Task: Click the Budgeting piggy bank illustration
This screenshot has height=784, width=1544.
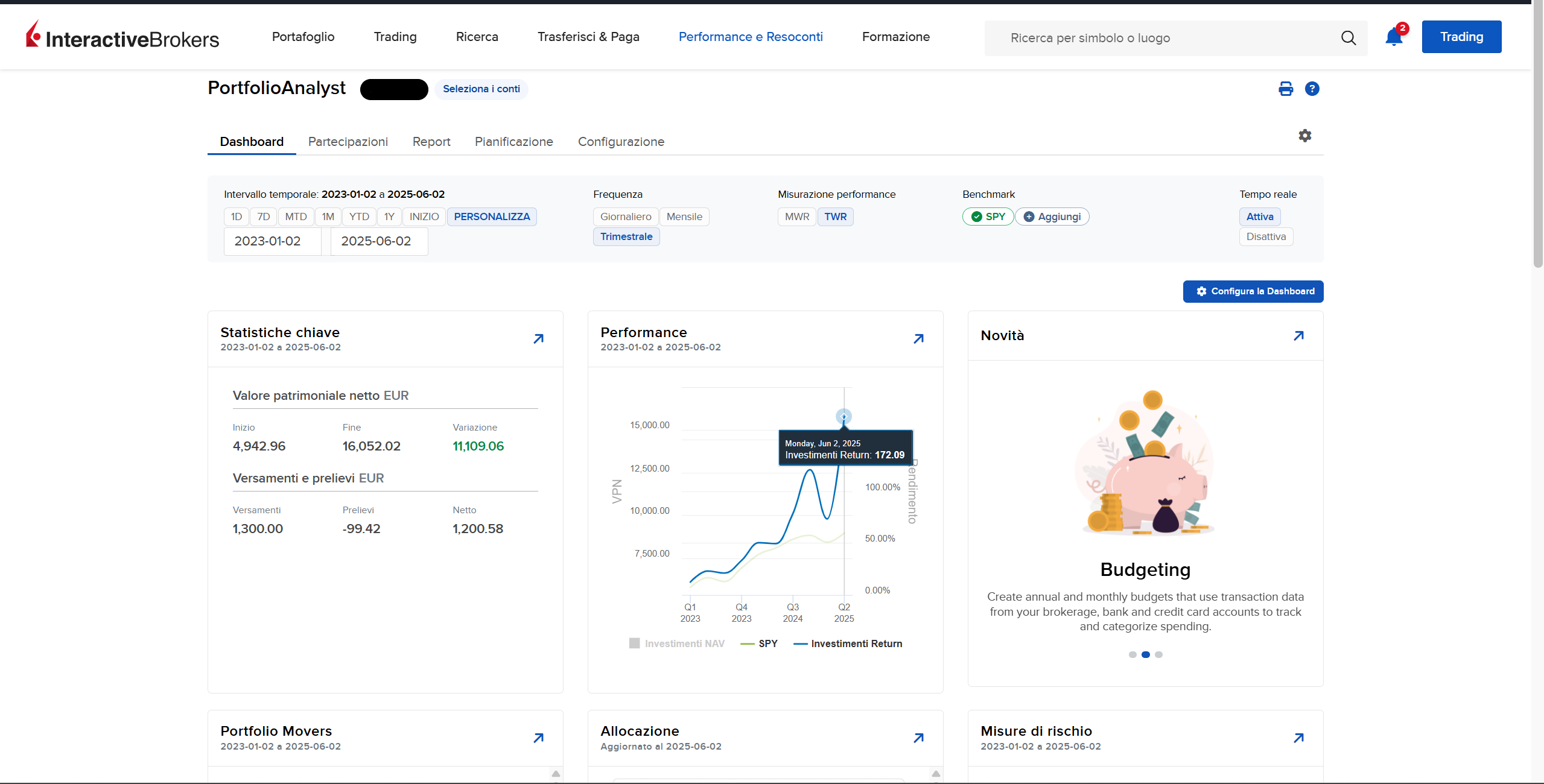Action: (x=1145, y=463)
